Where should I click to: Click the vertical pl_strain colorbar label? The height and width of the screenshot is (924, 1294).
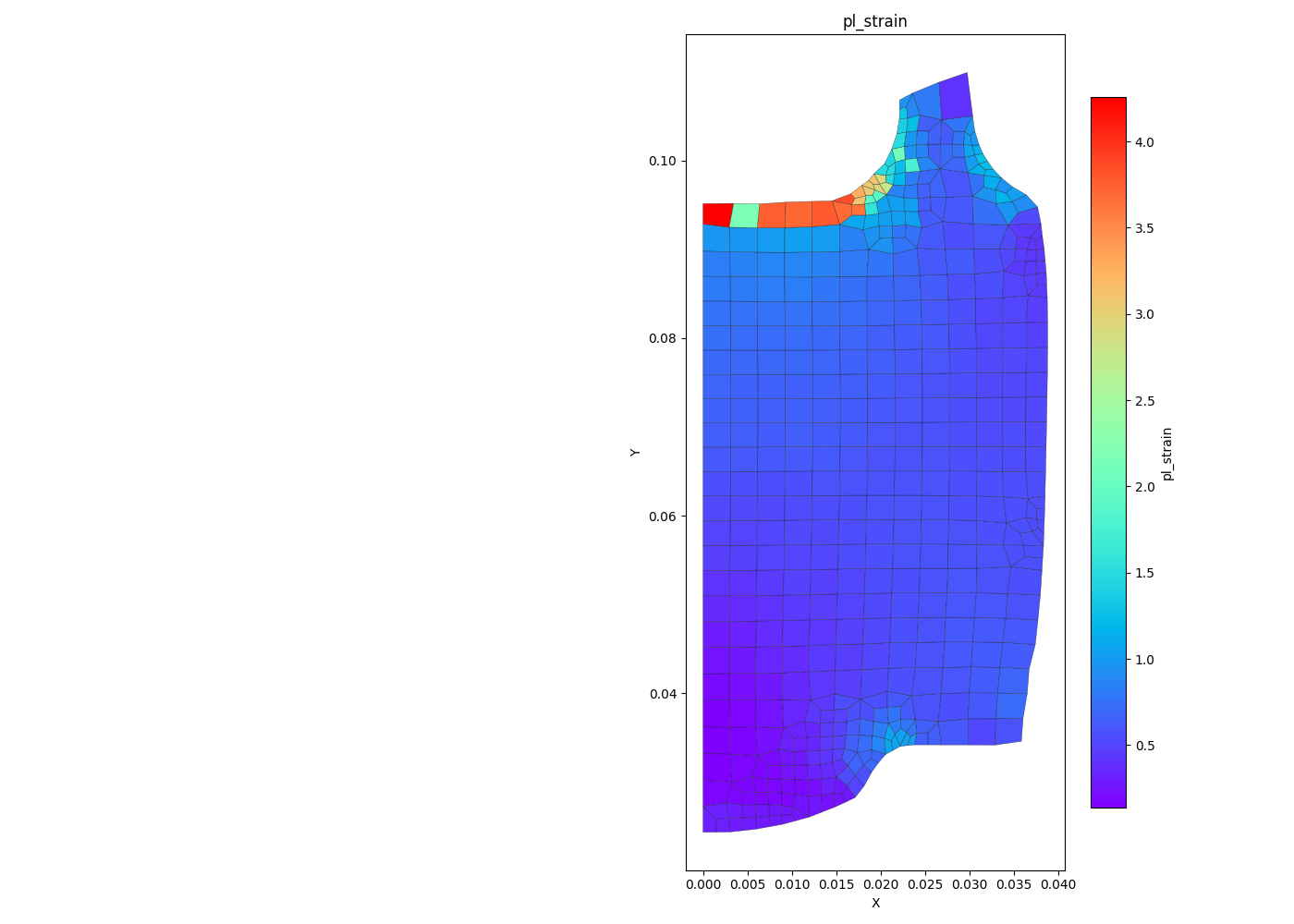point(1167,454)
